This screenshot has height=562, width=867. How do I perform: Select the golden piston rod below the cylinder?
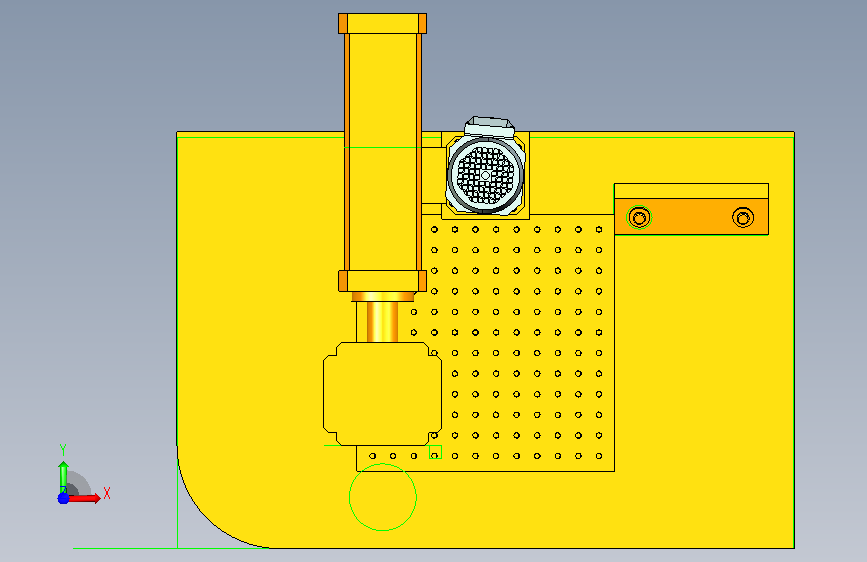coord(383,322)
